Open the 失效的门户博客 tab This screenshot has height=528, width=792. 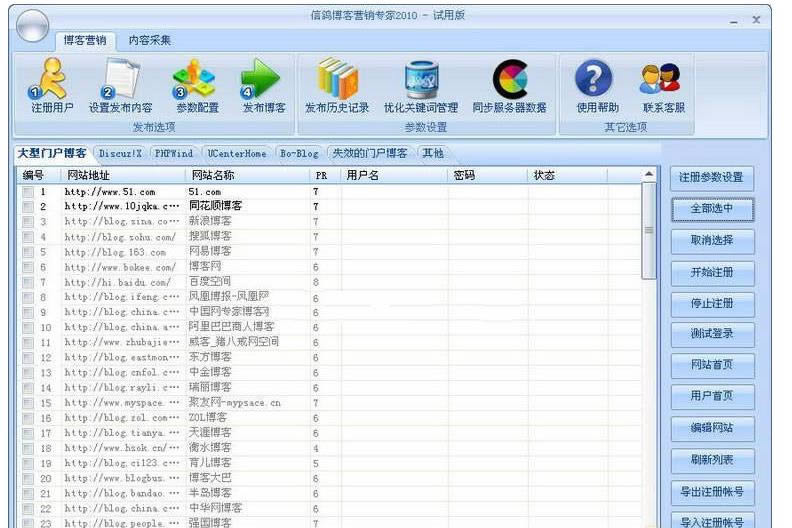pyautogui.click(x=369, y=154)
